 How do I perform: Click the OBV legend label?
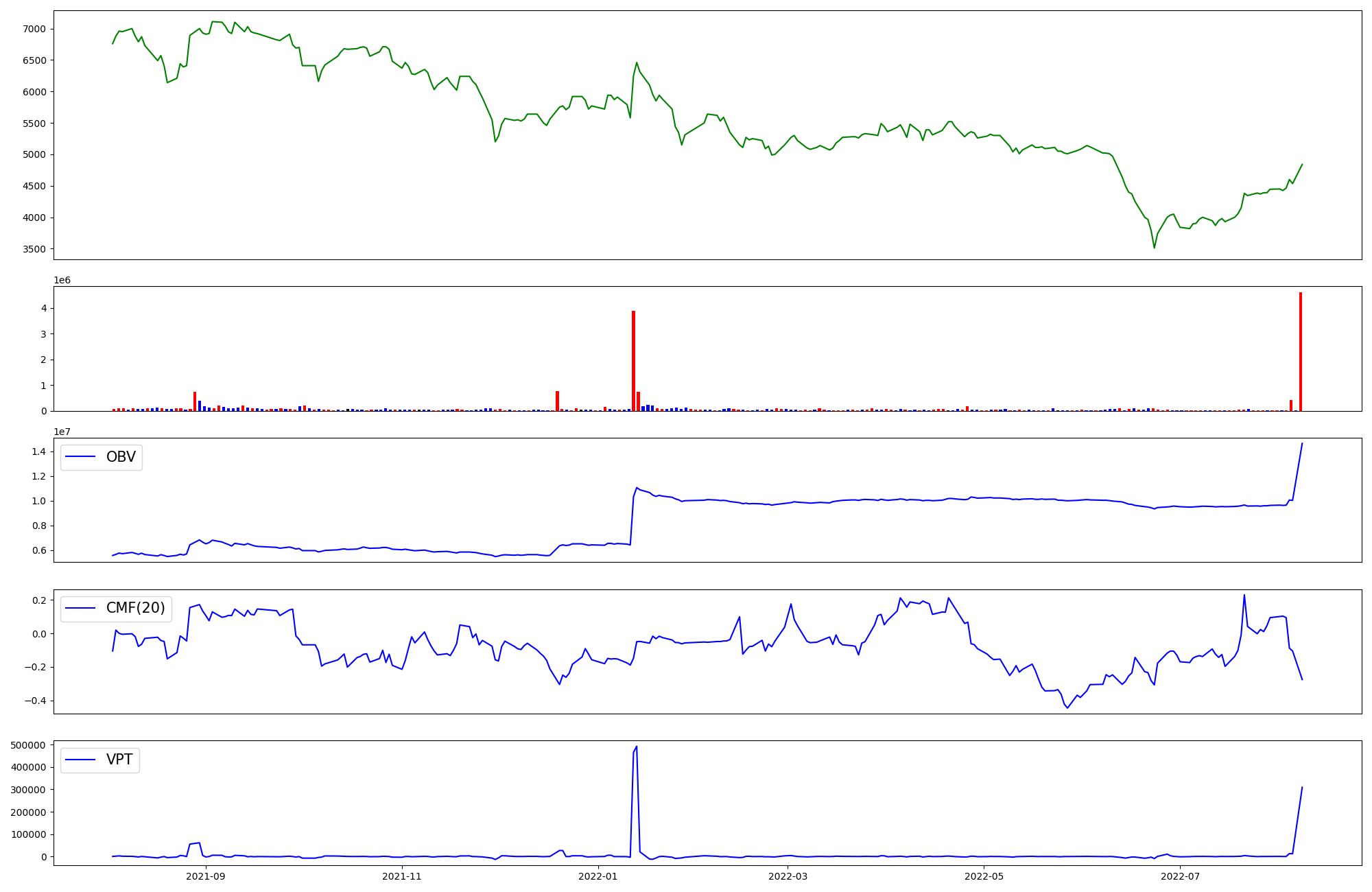121,457
